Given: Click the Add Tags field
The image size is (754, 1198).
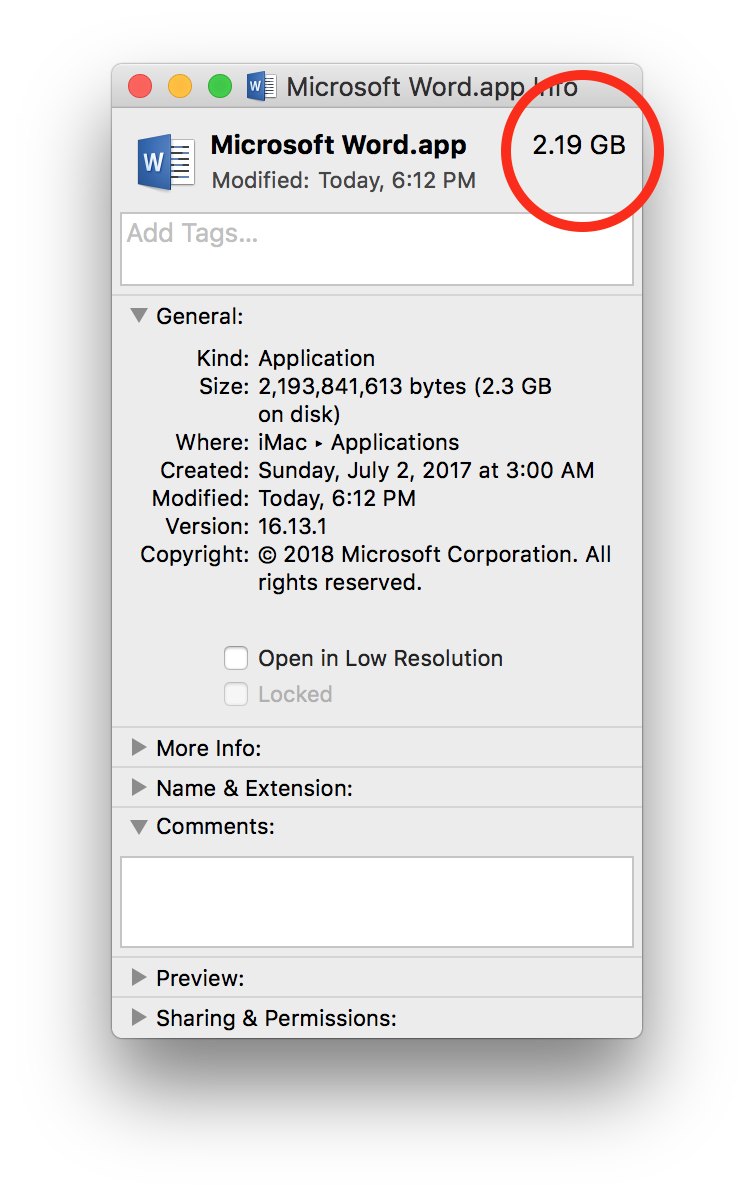Looking at the screenshot, I should click(x=377, y=249).
